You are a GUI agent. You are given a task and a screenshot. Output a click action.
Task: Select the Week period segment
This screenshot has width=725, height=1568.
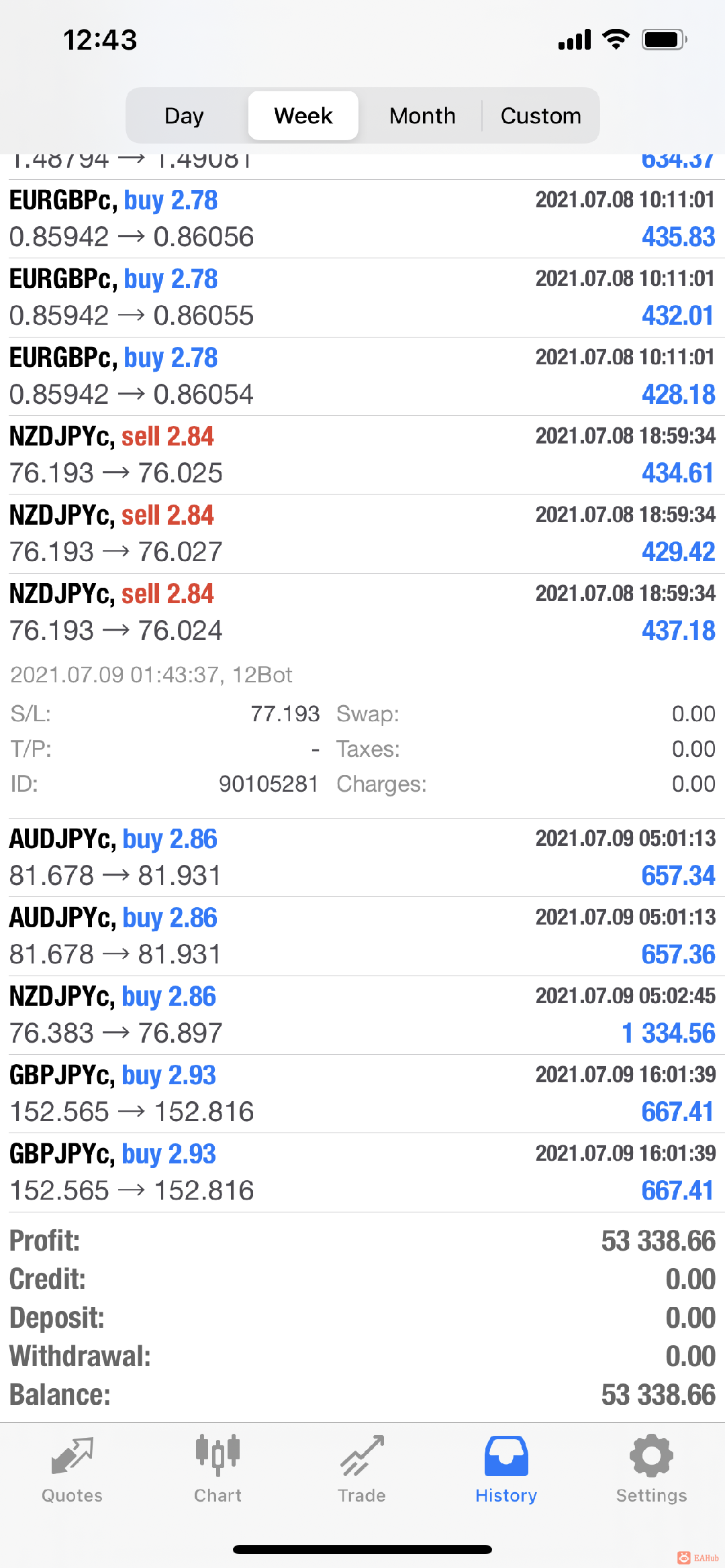point(303,116)
